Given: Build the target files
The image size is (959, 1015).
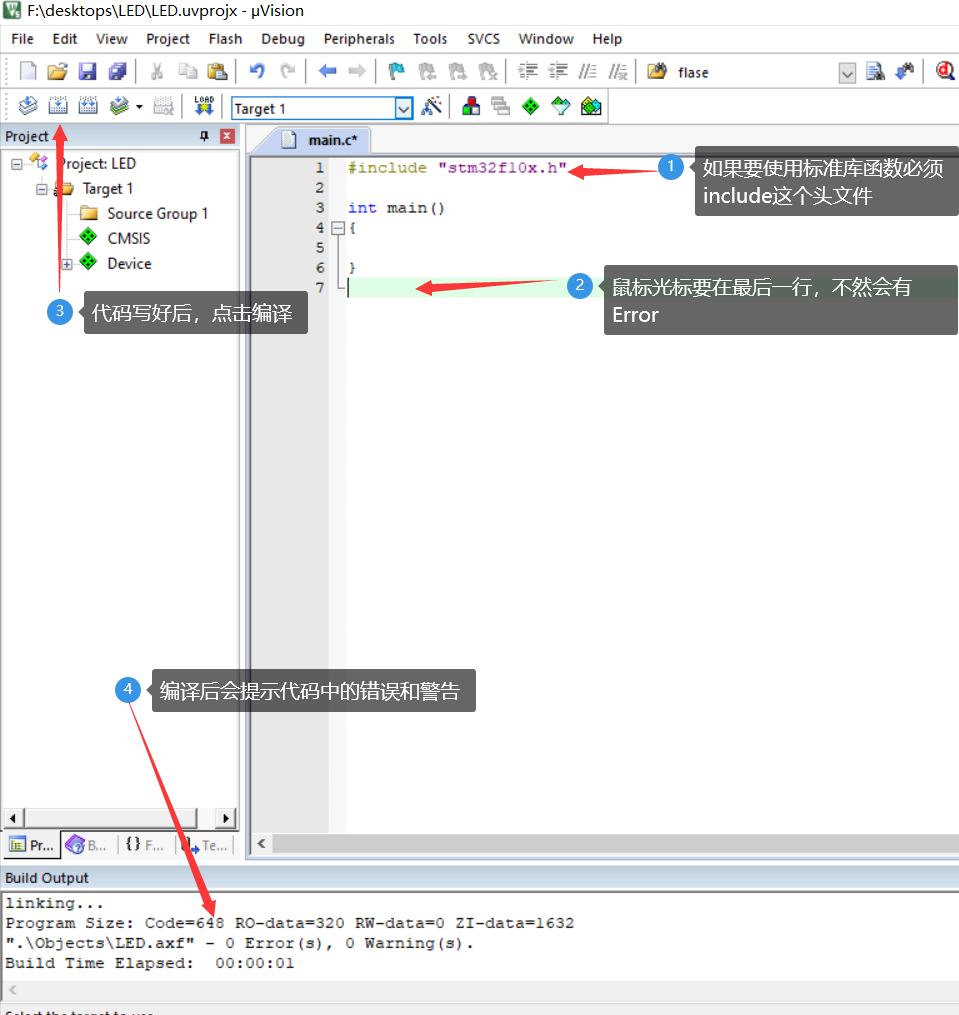Looking at the screenshot, I should point(58,106).
